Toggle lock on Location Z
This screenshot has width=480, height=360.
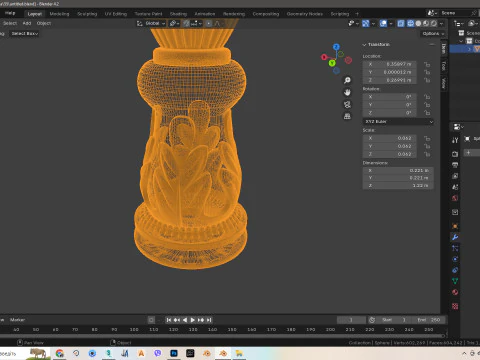[x=427, y=80]
